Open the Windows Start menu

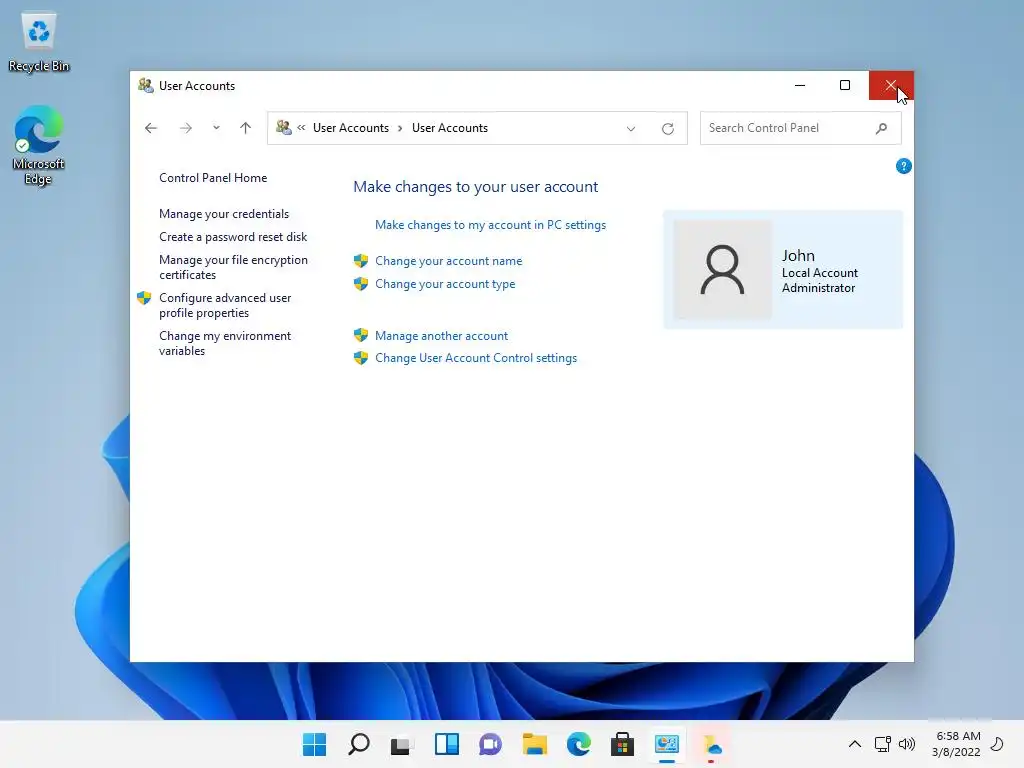click(315, 744)
